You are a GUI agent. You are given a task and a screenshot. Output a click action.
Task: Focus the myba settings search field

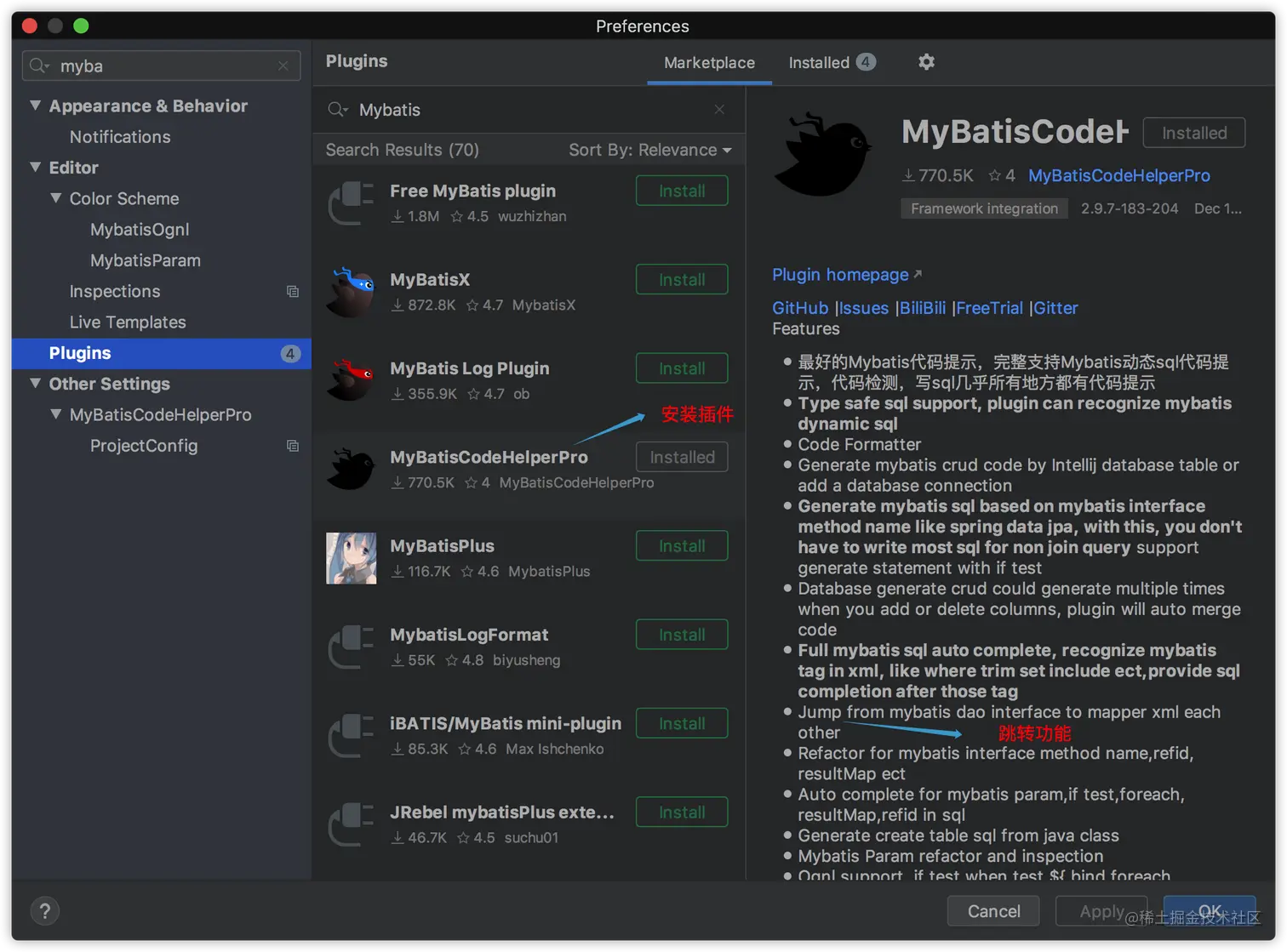[162, 66]
